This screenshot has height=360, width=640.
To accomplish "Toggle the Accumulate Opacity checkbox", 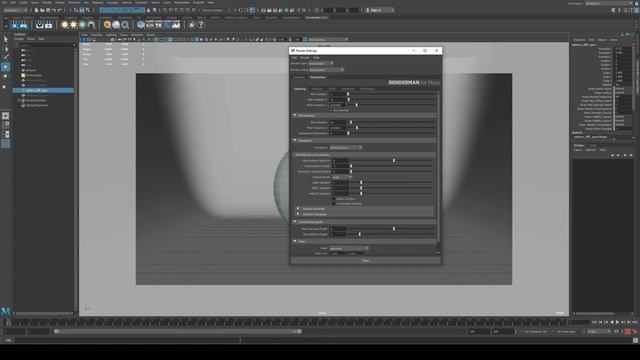I will [x=333, y=204].
